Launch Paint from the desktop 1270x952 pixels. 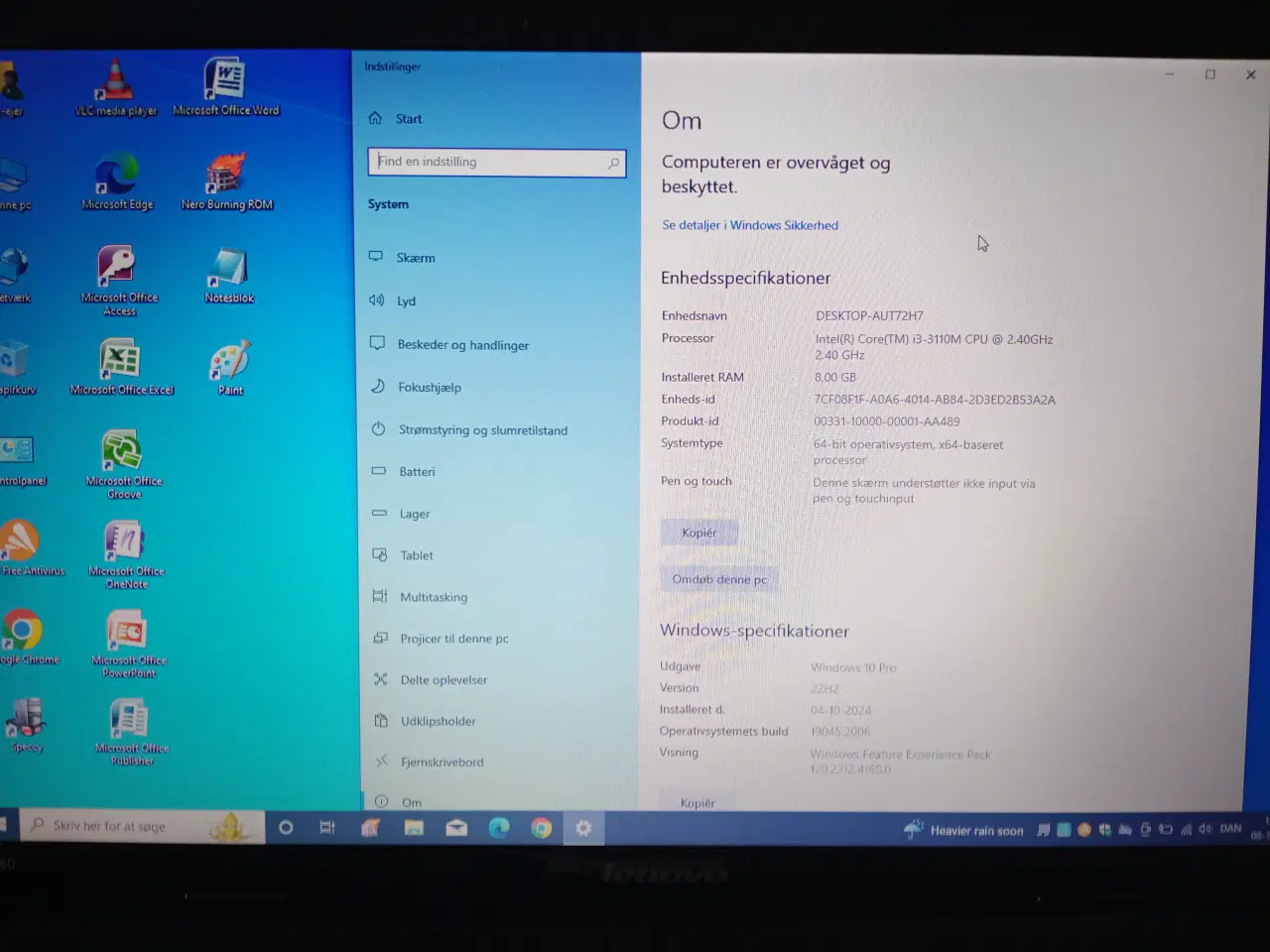pos(230,369)
